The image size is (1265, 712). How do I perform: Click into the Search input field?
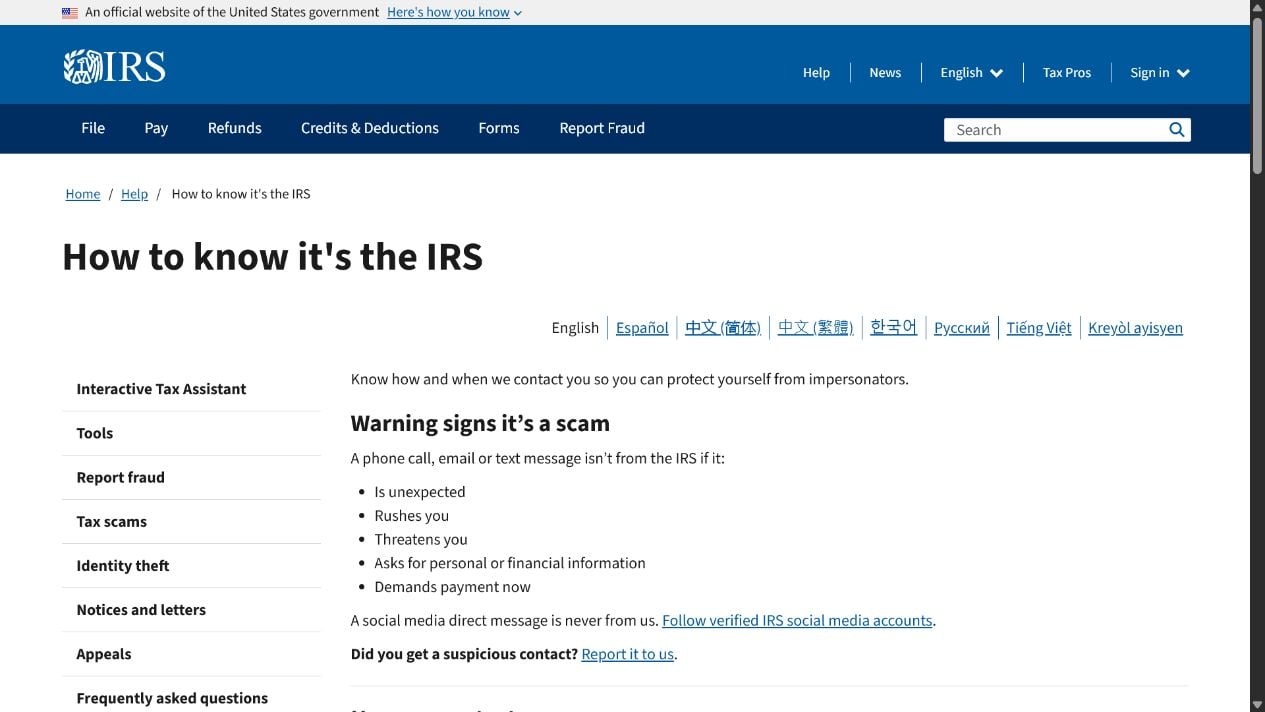pyautogui.click(x=1055, y=130)
